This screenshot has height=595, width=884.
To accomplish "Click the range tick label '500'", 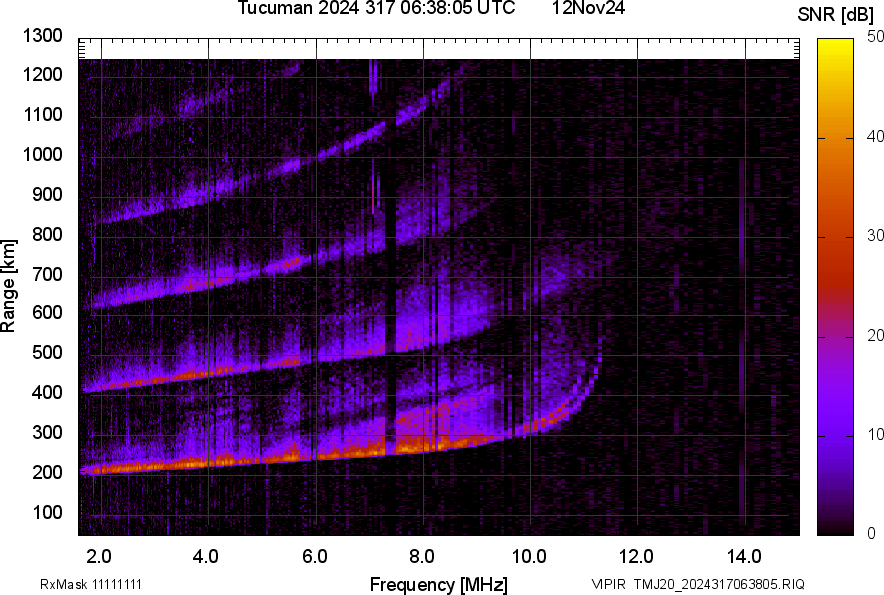I will click(47, 352).
